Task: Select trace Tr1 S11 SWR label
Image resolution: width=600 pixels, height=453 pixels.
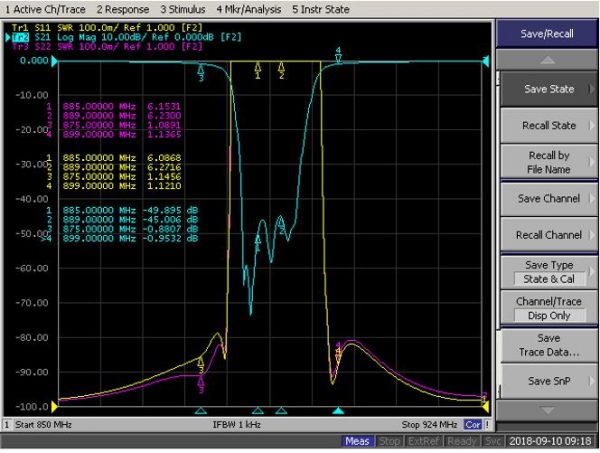Action: [107, 28]
